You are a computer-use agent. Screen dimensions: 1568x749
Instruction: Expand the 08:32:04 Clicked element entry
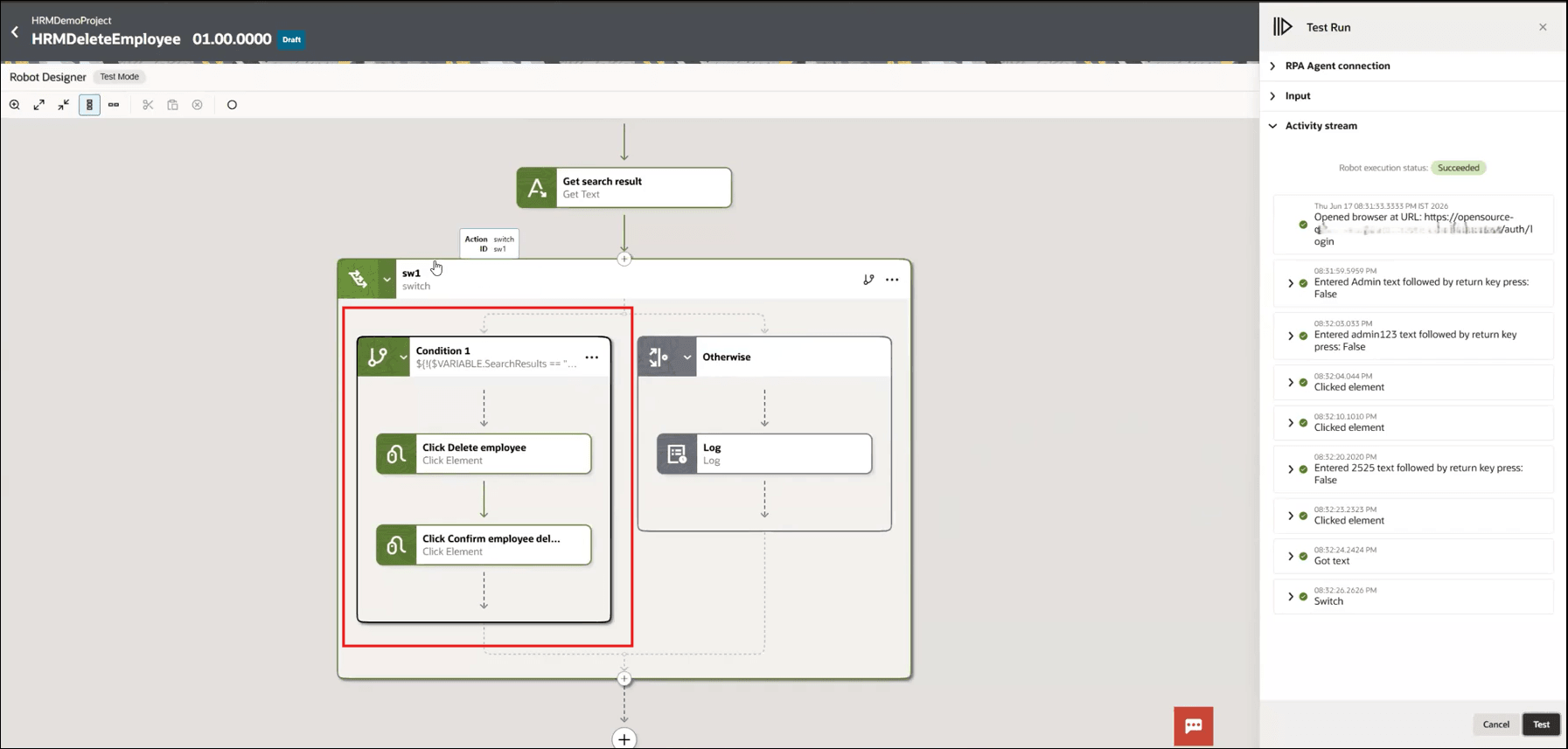(x=1291, y=383)
